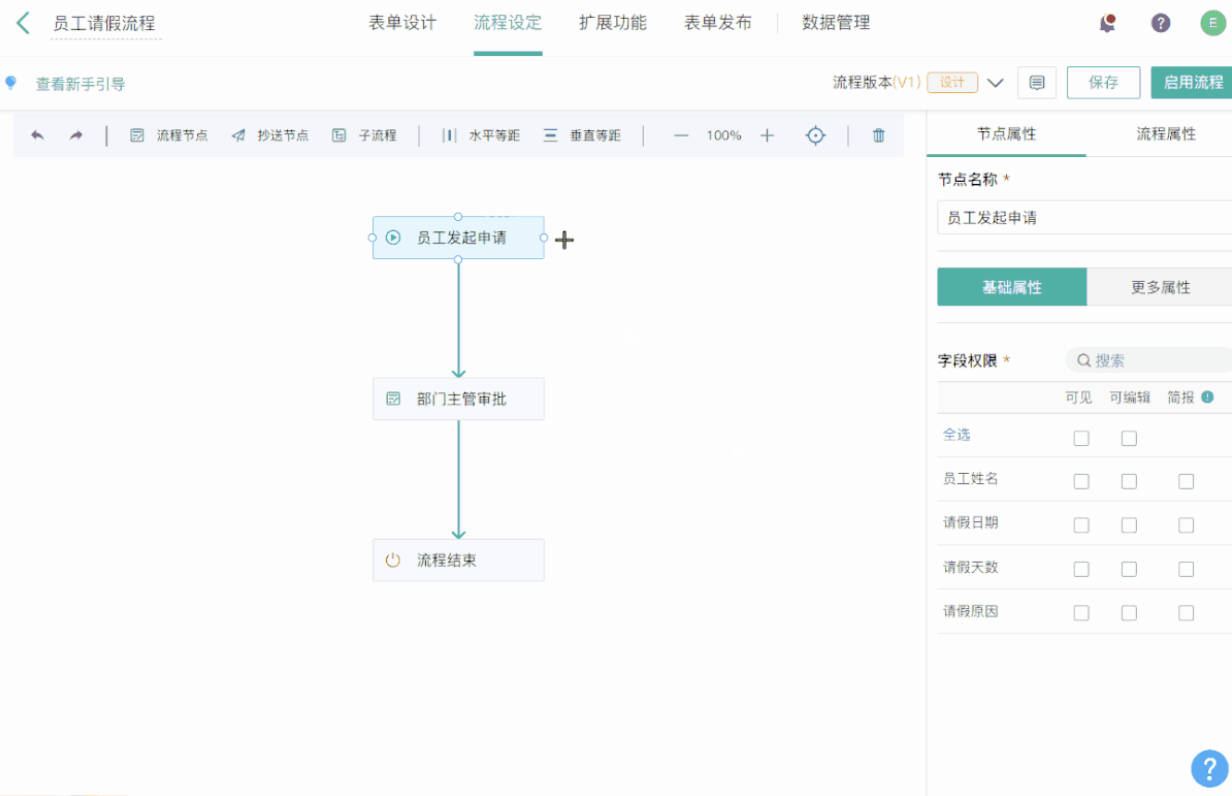Click the undo arrow in toolbar
Image resolution: width=1232 pixels, height=796 pixels.
click(x=38, y=135)
